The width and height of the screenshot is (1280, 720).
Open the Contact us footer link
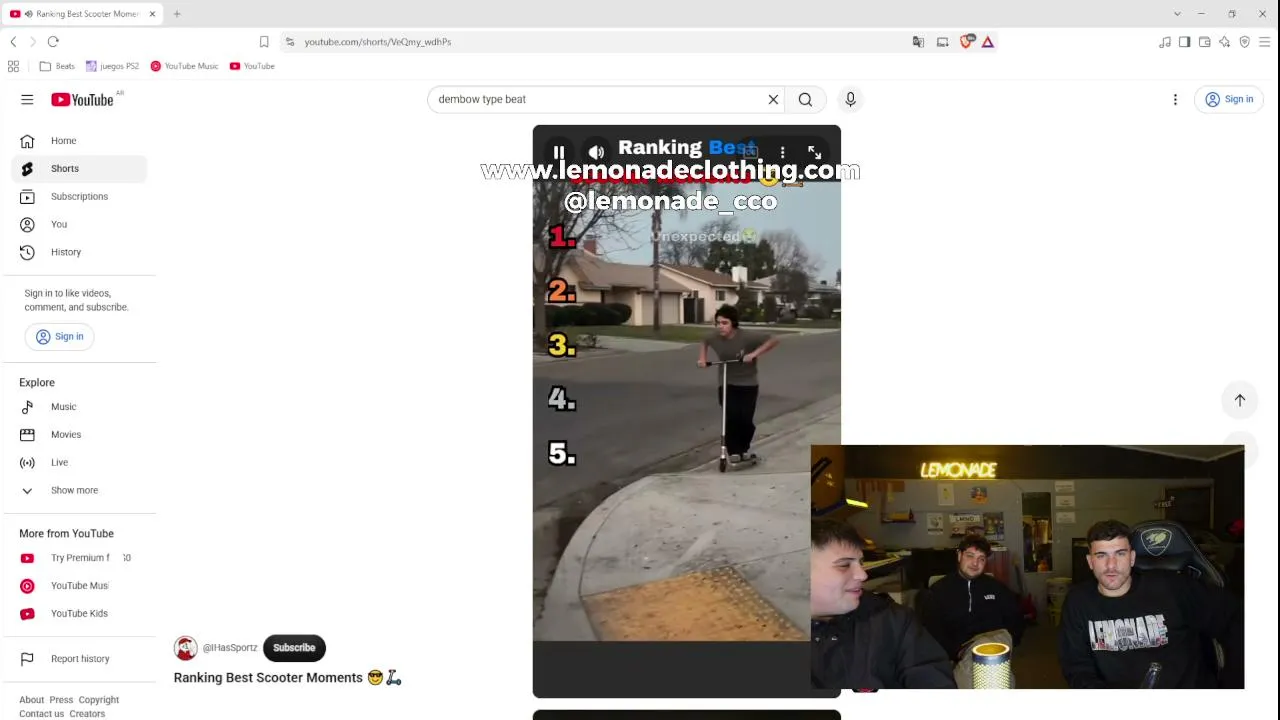pos(41,714)
